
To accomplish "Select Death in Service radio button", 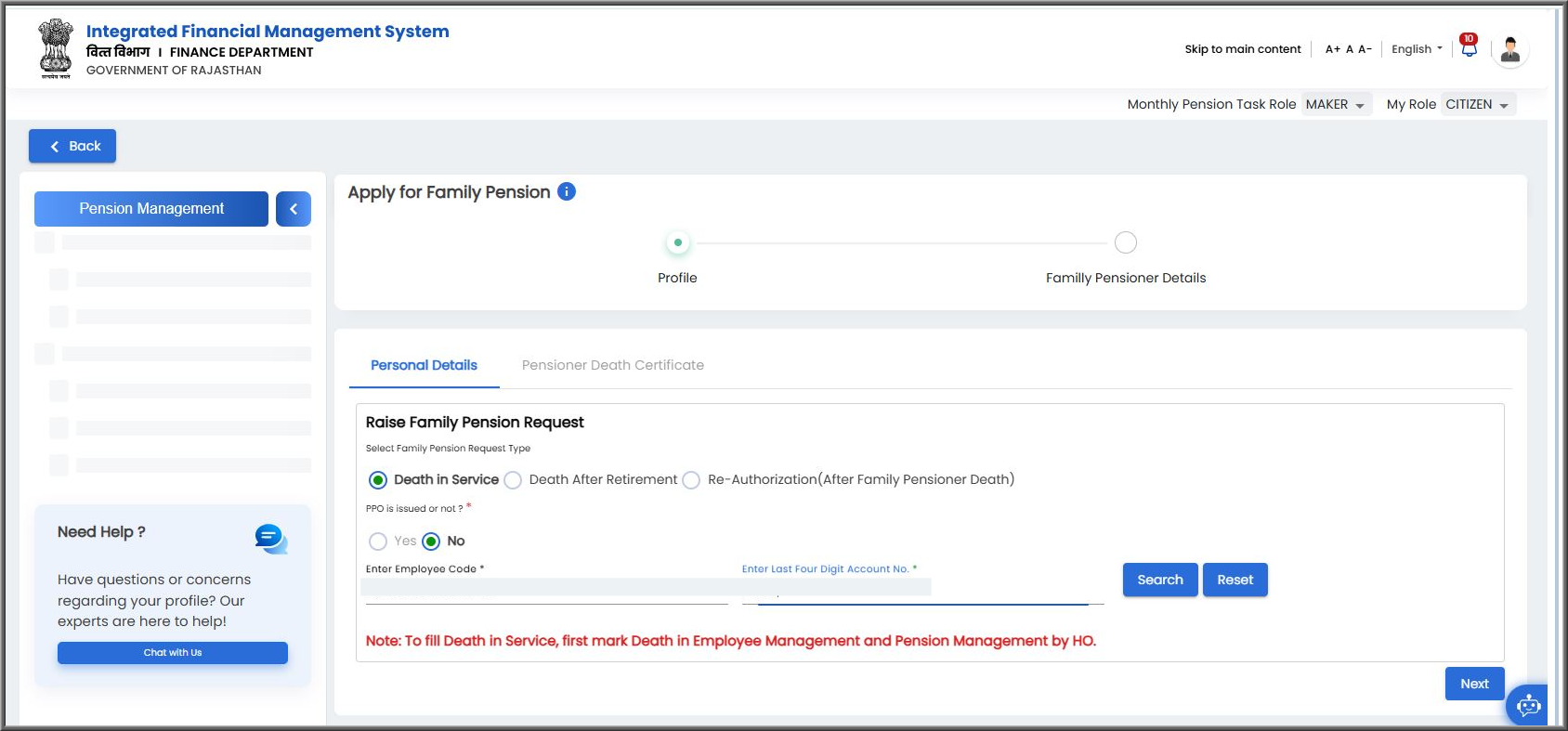I will pos(378,480).
